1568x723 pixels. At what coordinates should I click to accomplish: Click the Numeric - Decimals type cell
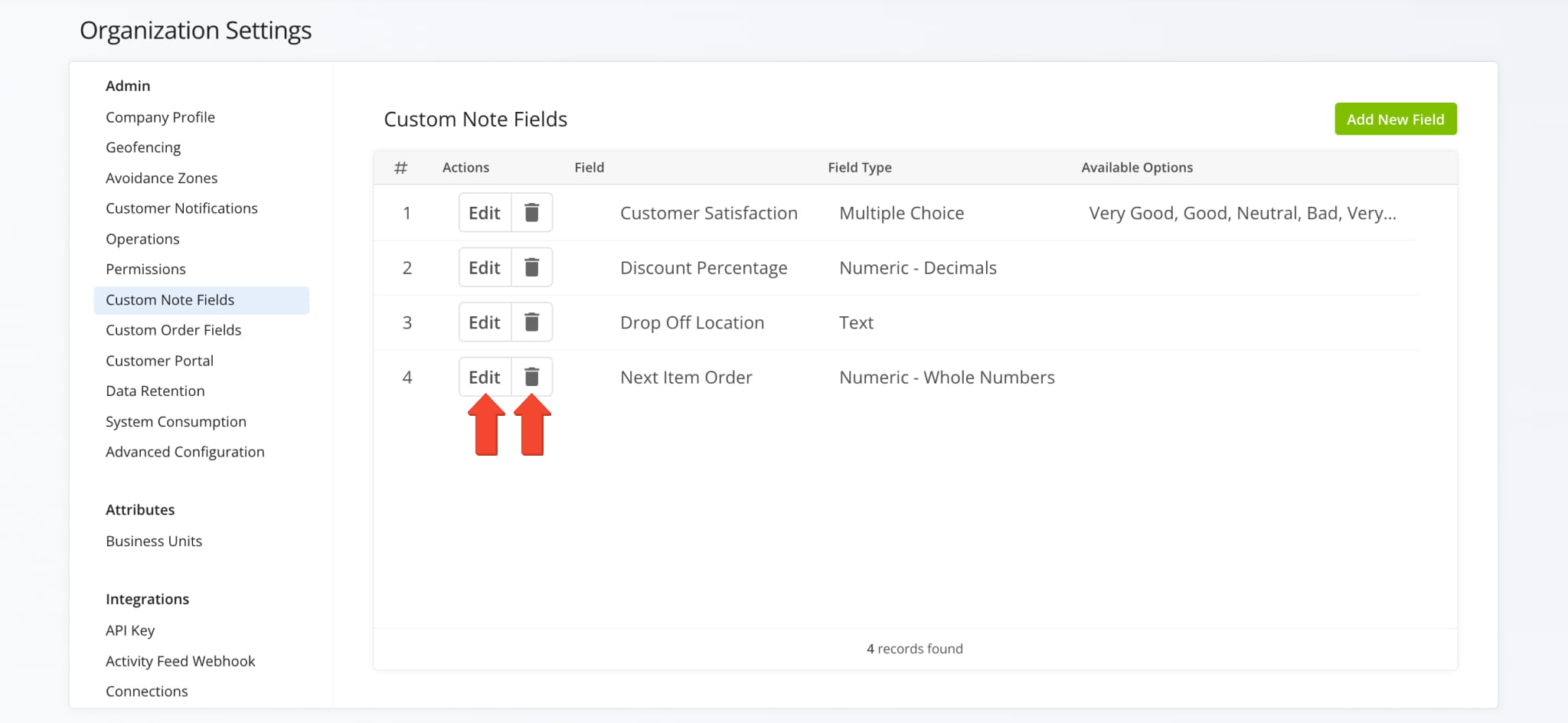click(918, 267)
